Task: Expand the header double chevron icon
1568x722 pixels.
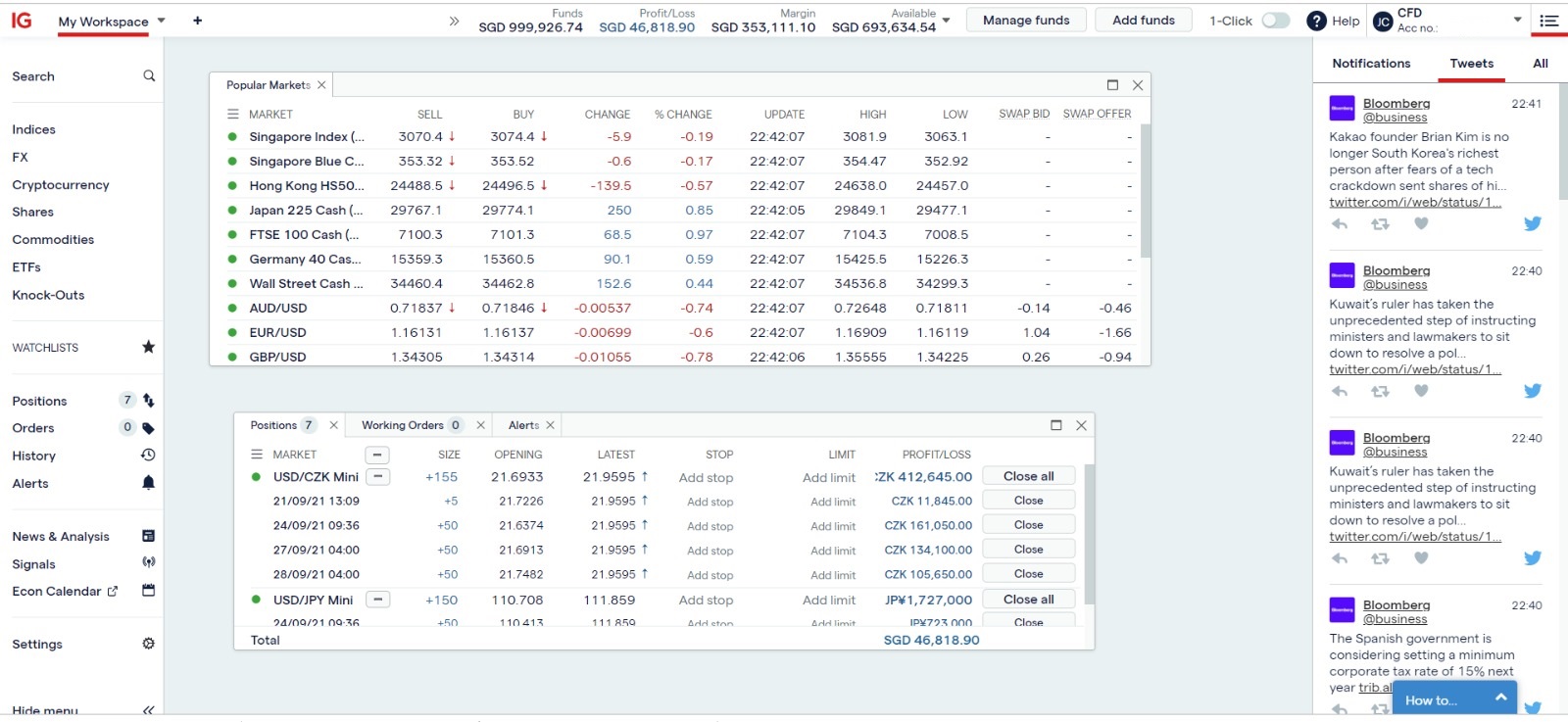Action: 454,21
